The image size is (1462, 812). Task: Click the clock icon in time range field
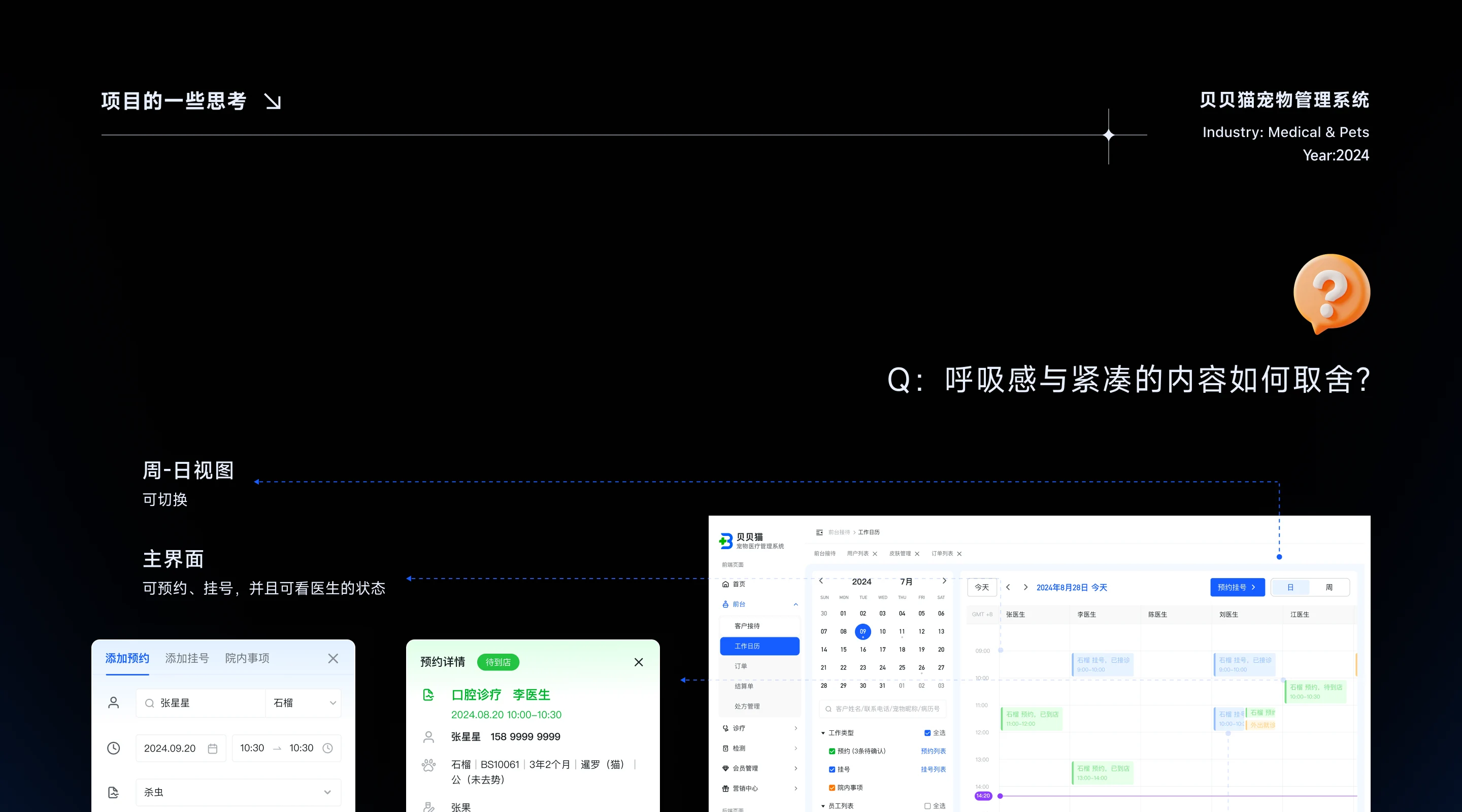pos(327,749)
